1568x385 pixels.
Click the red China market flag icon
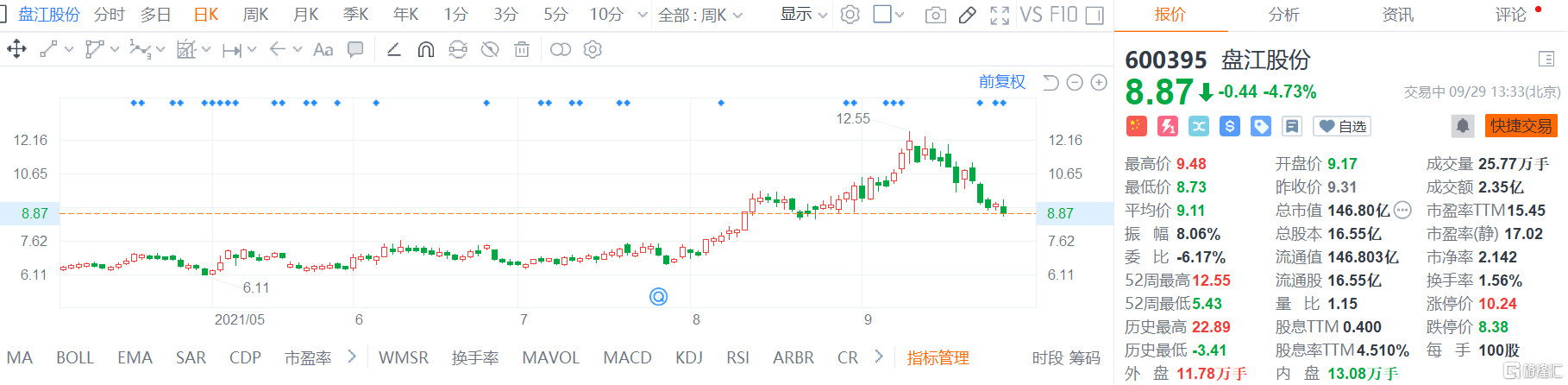click(1137, 126)
